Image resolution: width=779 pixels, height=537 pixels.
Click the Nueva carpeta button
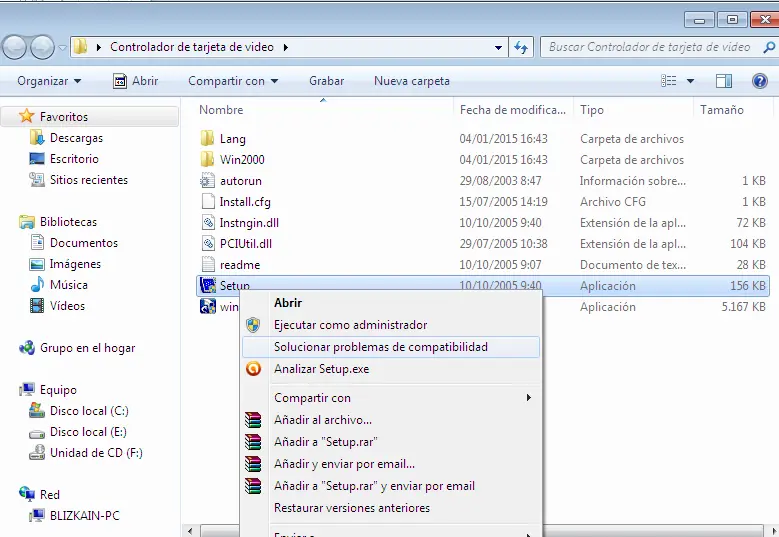[x=411, y=81]
